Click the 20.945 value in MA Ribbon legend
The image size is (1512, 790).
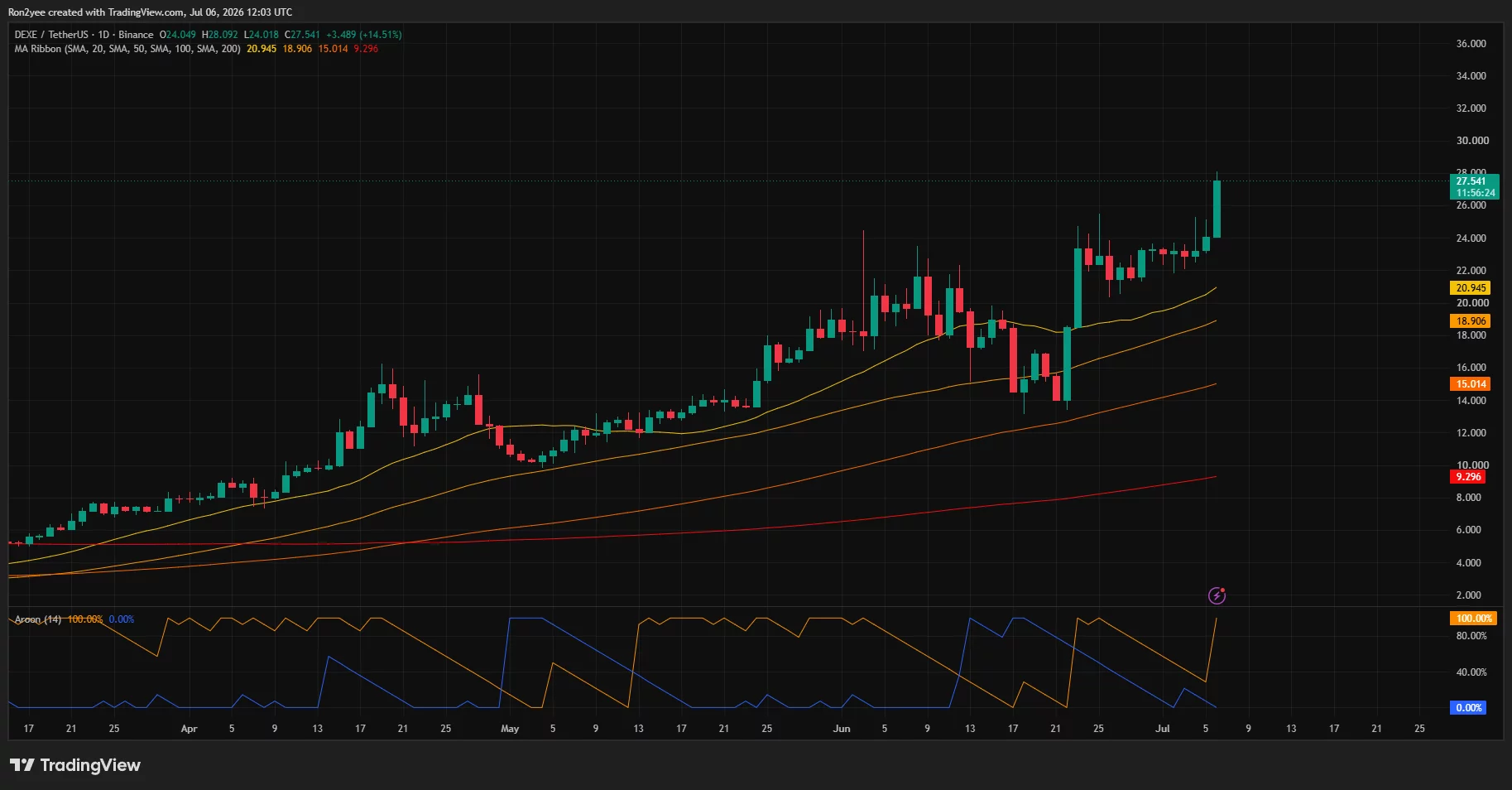(262, 49)
